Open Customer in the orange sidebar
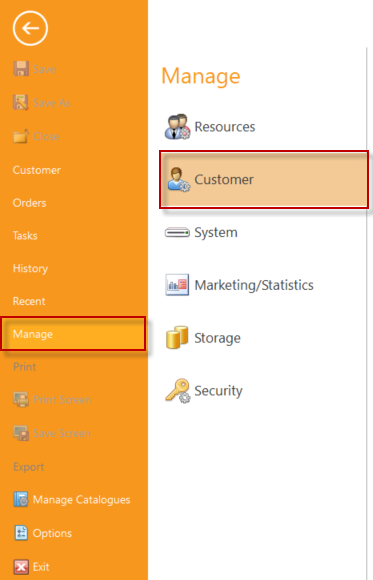373x580 pixels. [x=37, y=170]
